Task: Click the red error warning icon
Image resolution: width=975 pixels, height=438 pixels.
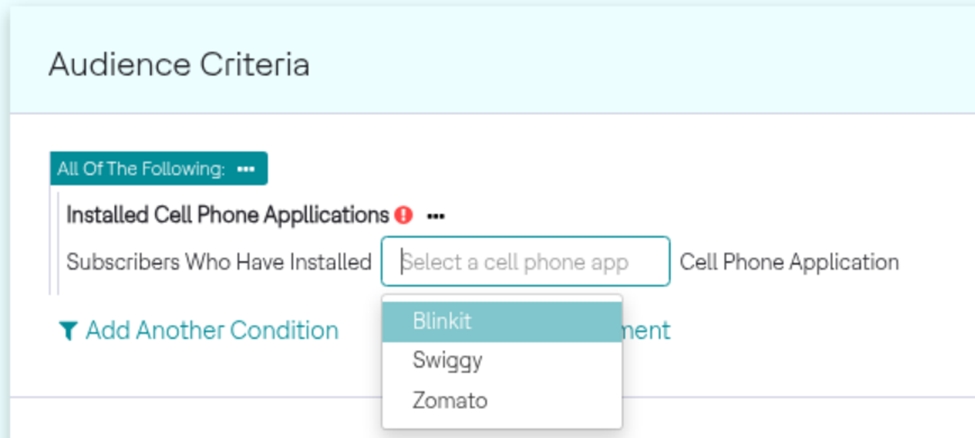Action: click(x=403, y=215)
